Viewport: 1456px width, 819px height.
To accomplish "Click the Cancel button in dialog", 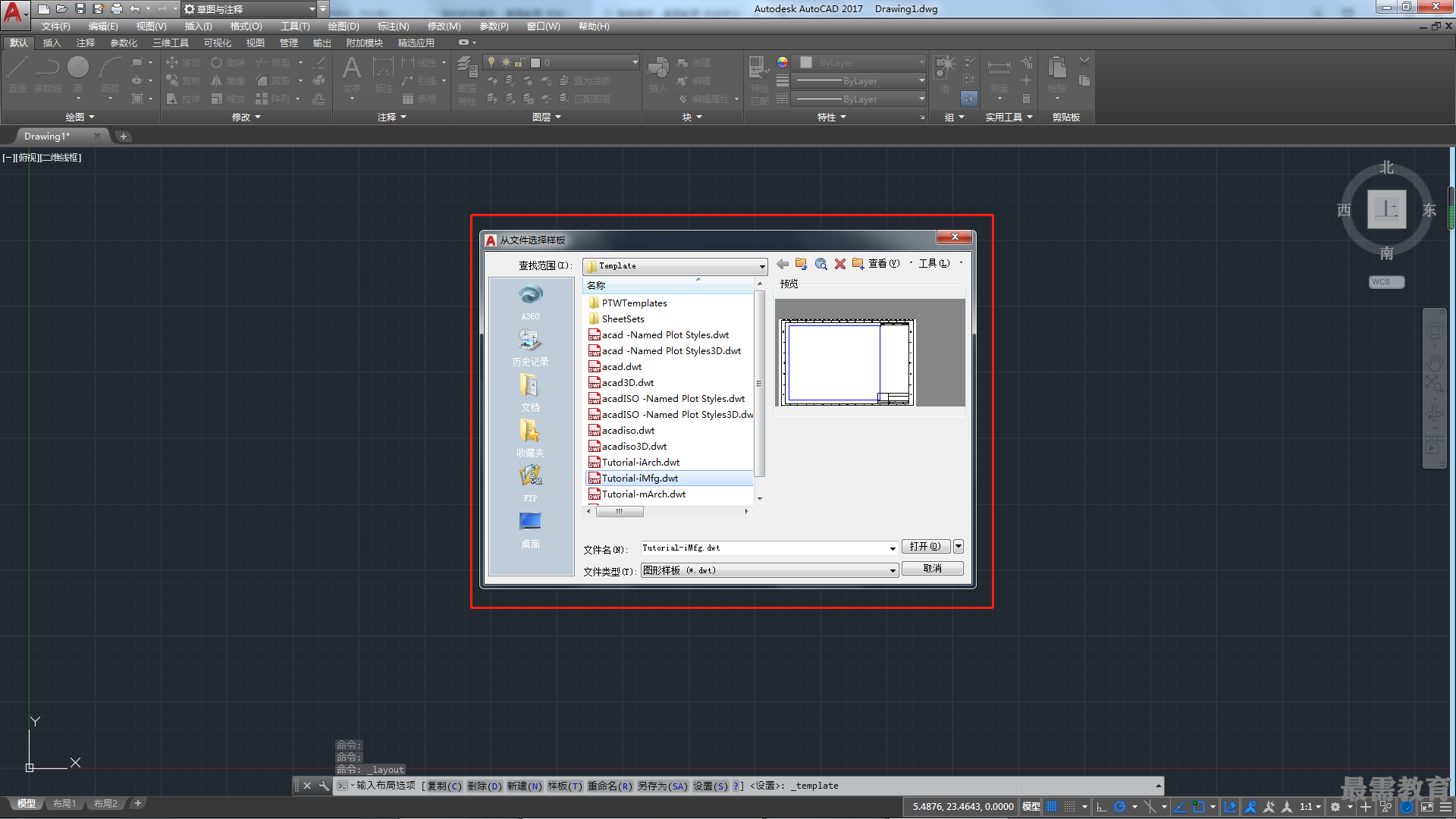I will tap(933, 568).
